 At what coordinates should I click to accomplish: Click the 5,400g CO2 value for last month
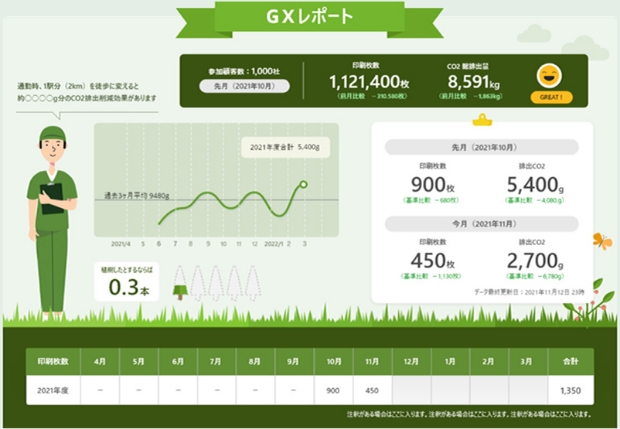coord(535,185)
